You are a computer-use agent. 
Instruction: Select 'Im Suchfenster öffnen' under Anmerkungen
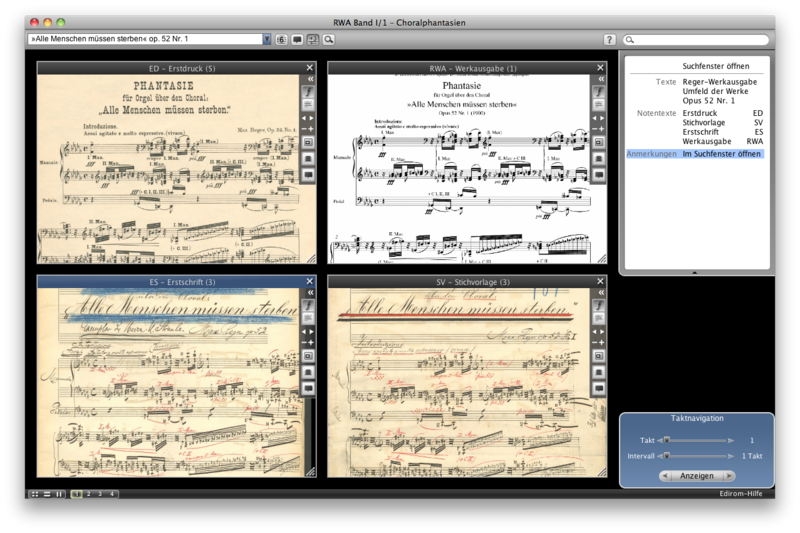(721, 154)
